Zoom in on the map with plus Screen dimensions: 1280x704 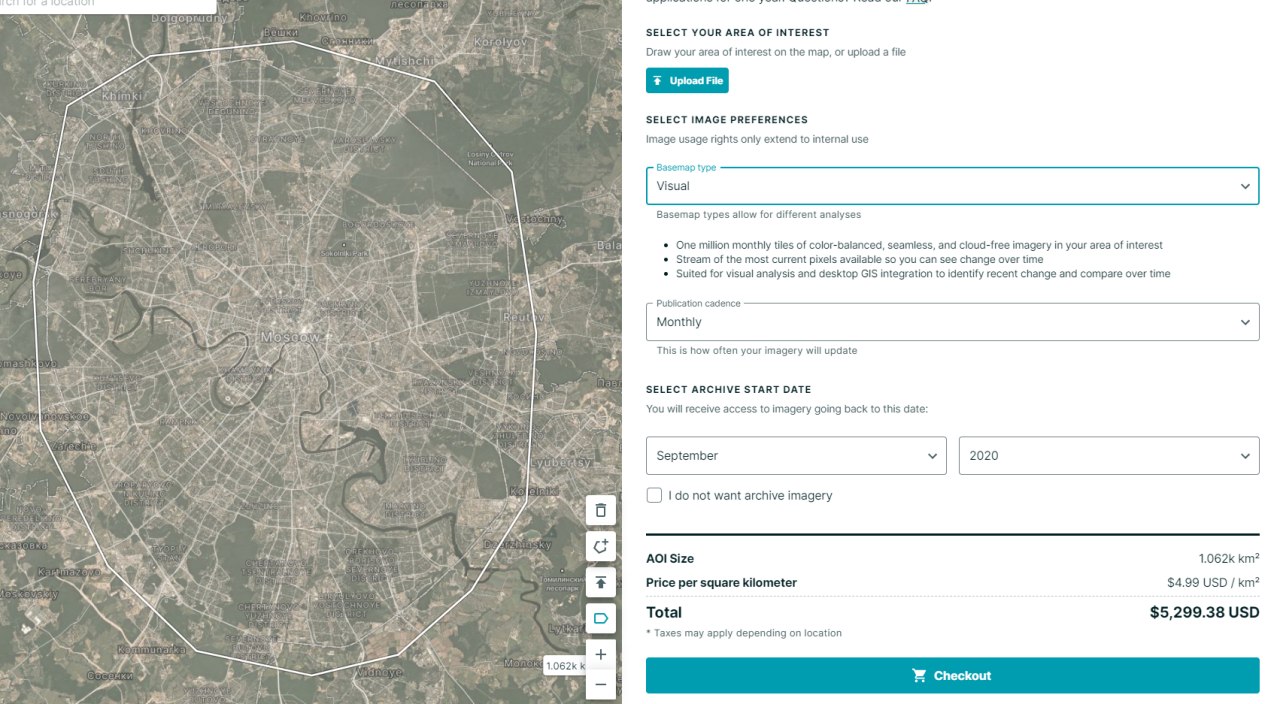coord(600,655)
